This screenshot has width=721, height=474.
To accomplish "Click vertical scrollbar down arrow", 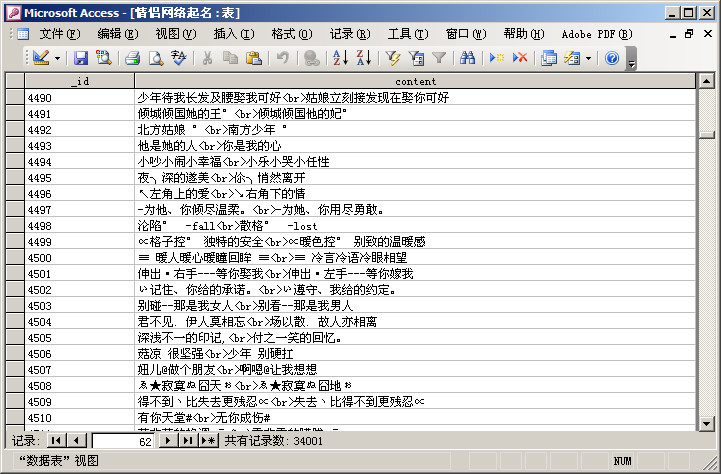I will 706,423.
